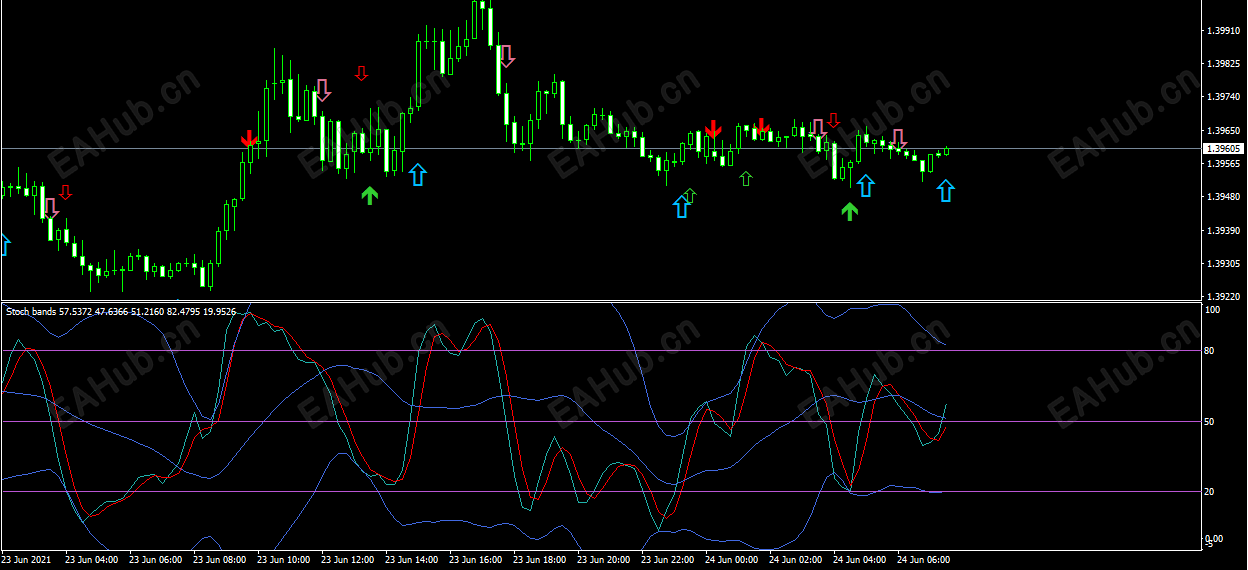Click the Stoch bands indicator values label
Screen dimensions: 1248x570
tap(121, 312)
